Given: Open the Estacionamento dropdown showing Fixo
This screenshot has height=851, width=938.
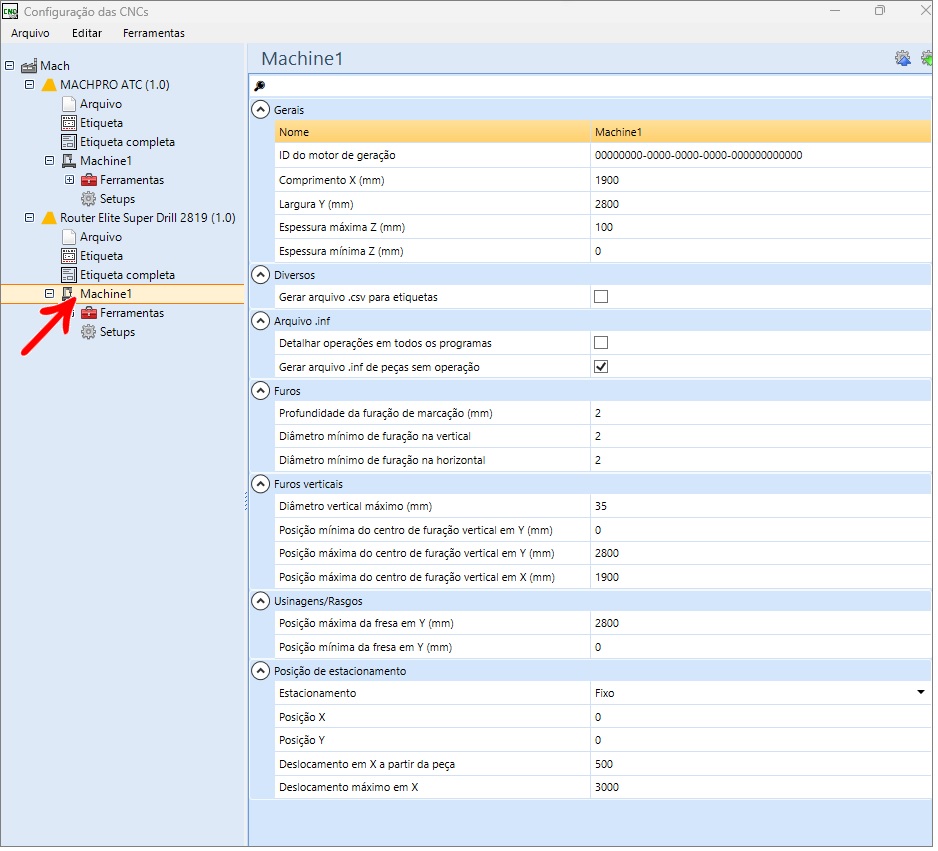Looking at the screenshot, I should [919, 693].
